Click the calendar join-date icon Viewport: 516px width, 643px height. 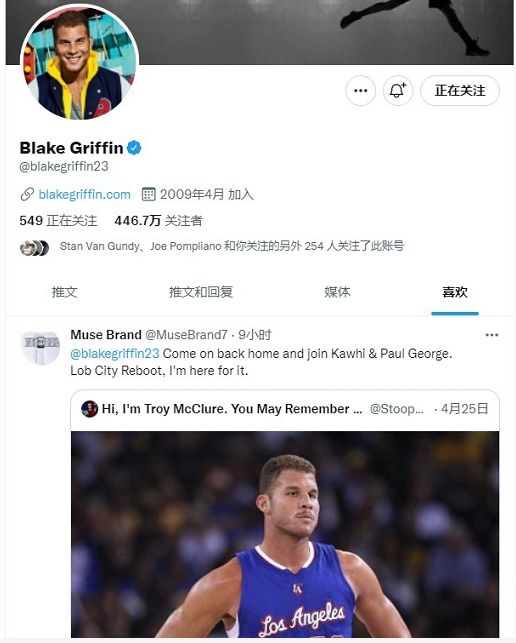[148, 194]
